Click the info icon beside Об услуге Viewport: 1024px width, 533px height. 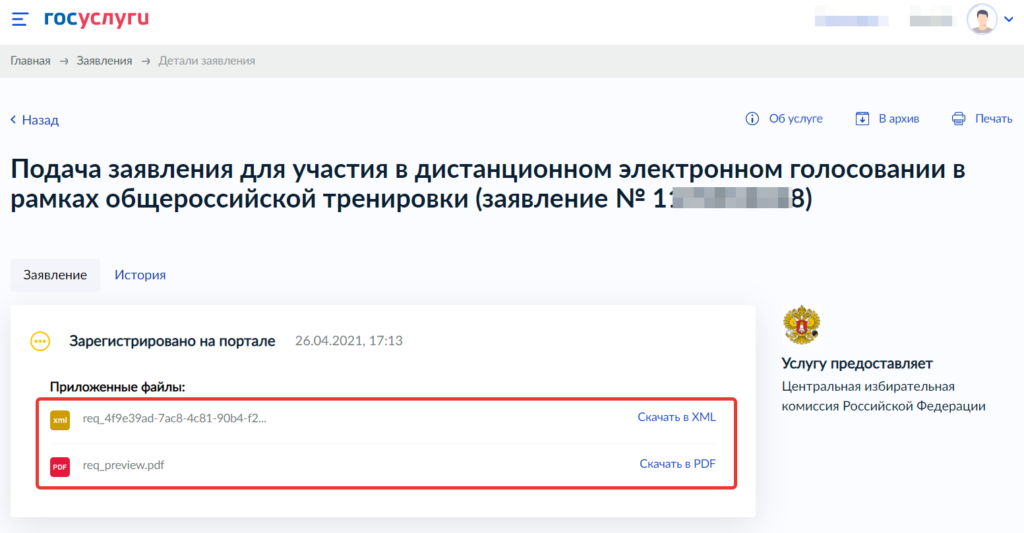click(753, 119)
